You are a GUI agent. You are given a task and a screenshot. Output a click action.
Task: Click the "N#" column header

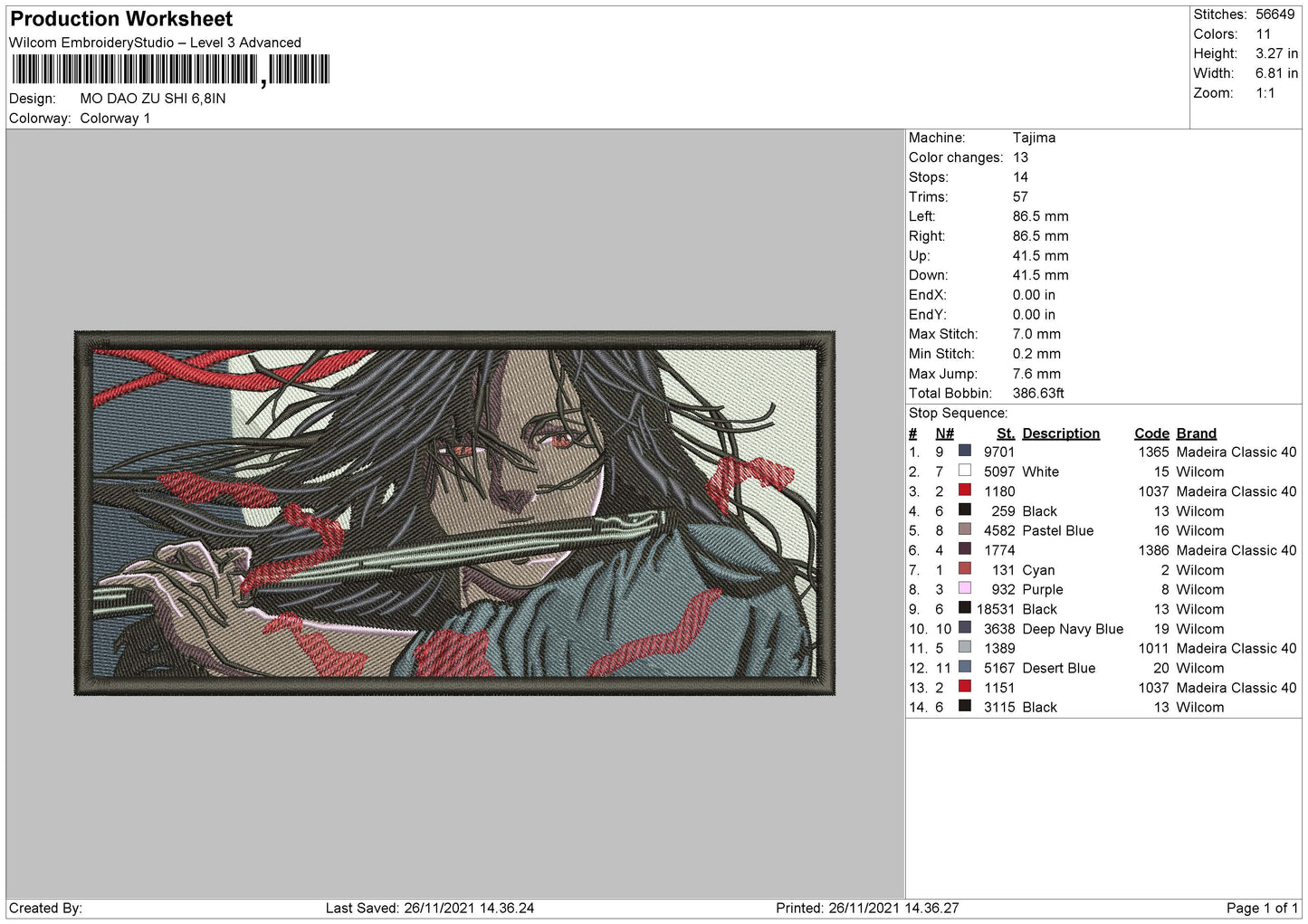pyautogui.click(x=945, y=433)
